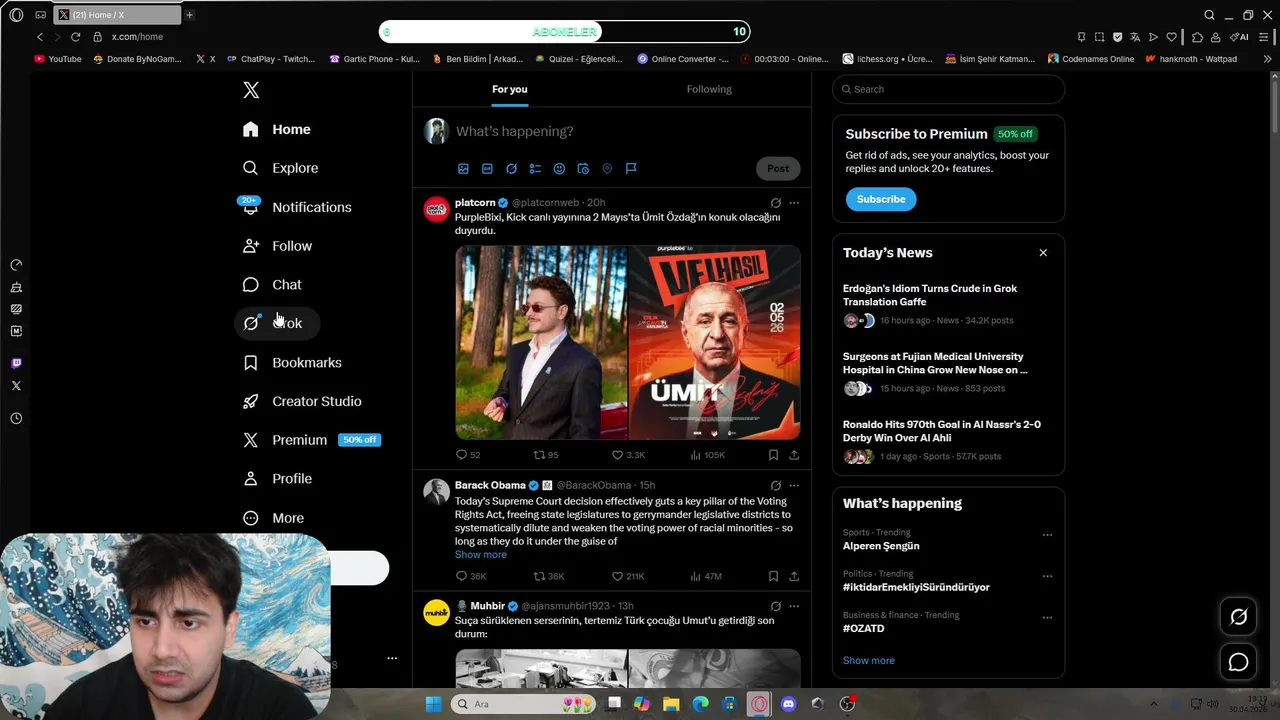
Task: Repost the platcorn post
Action: pyautogui.click(x=546, y=455)
